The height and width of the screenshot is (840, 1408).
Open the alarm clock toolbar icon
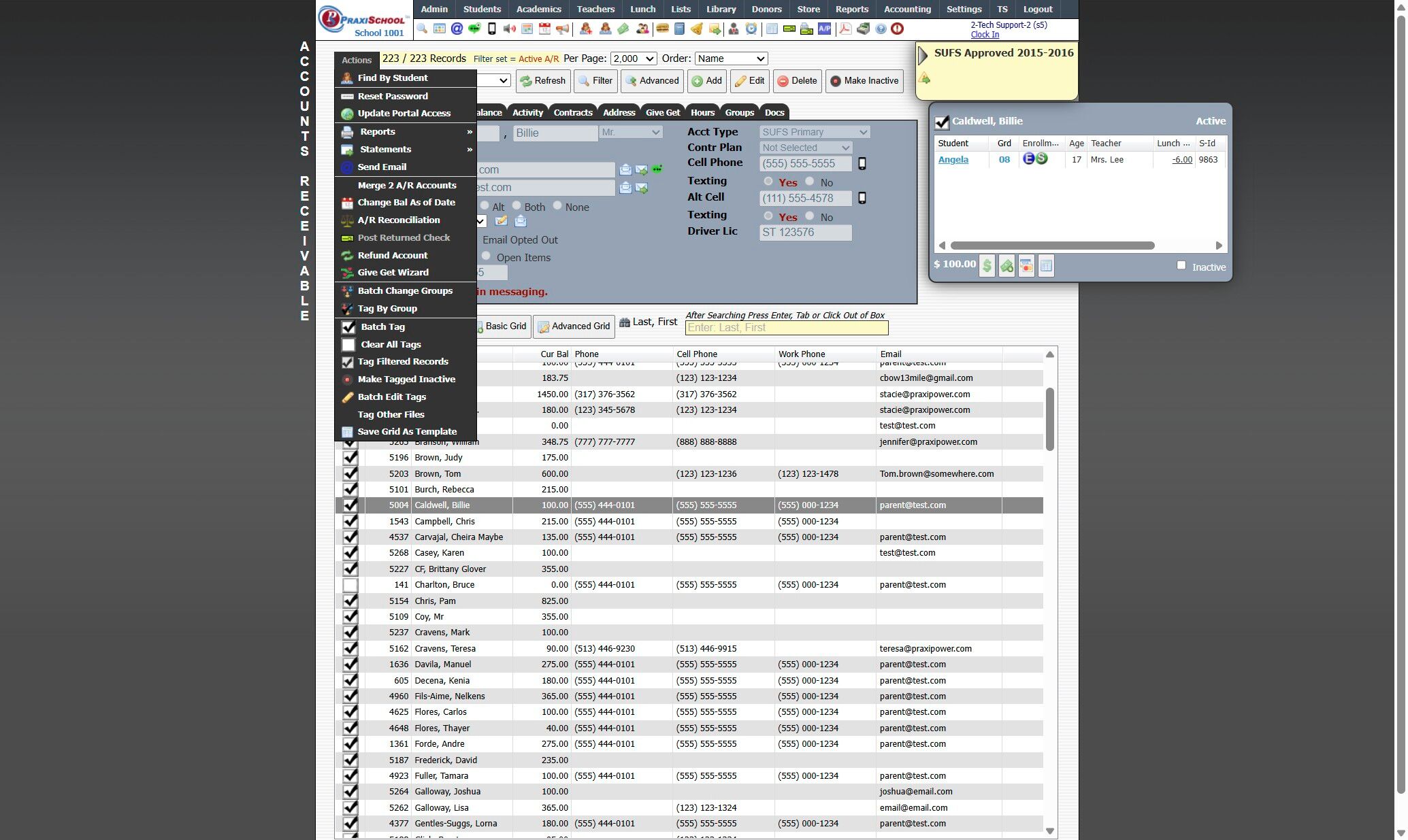coord(751,29)
